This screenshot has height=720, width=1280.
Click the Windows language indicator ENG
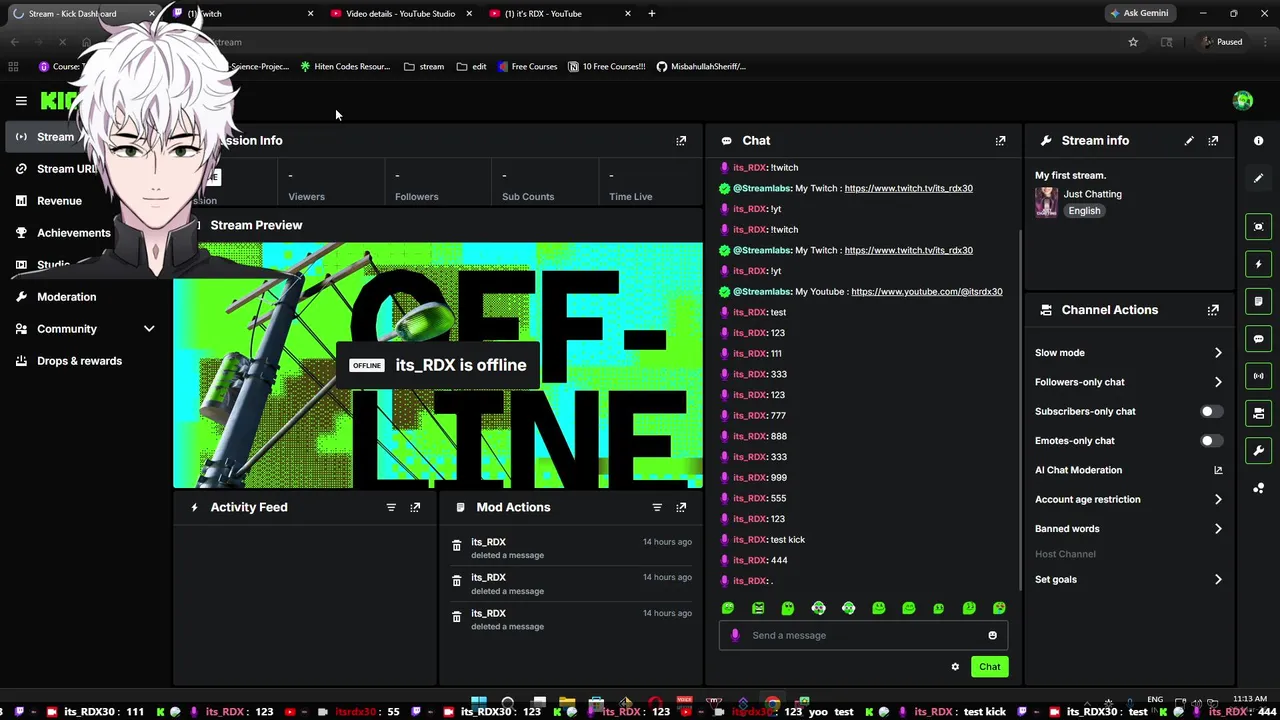(1155, 699)
